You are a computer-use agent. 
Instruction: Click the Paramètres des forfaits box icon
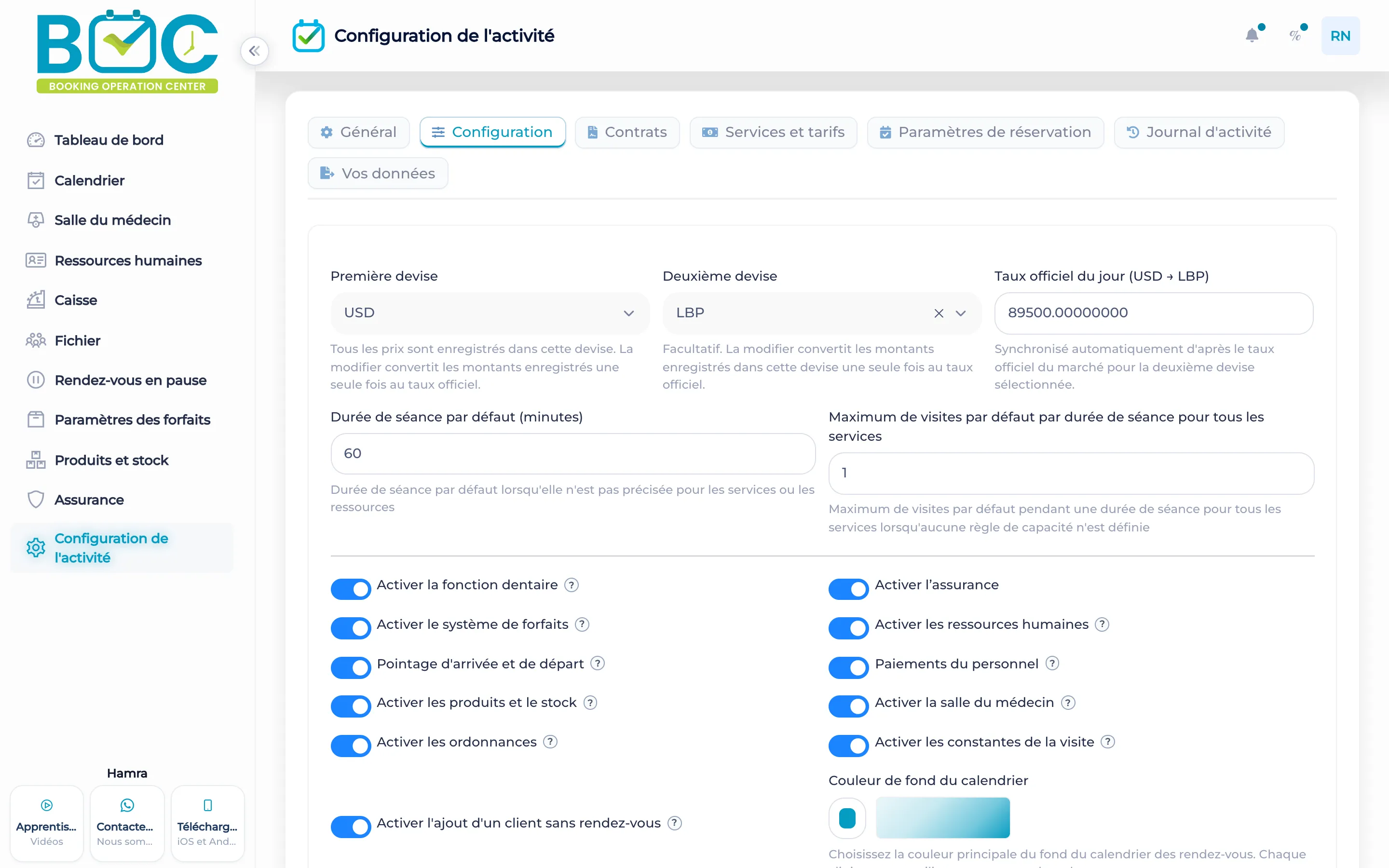(x=36, y=420)
